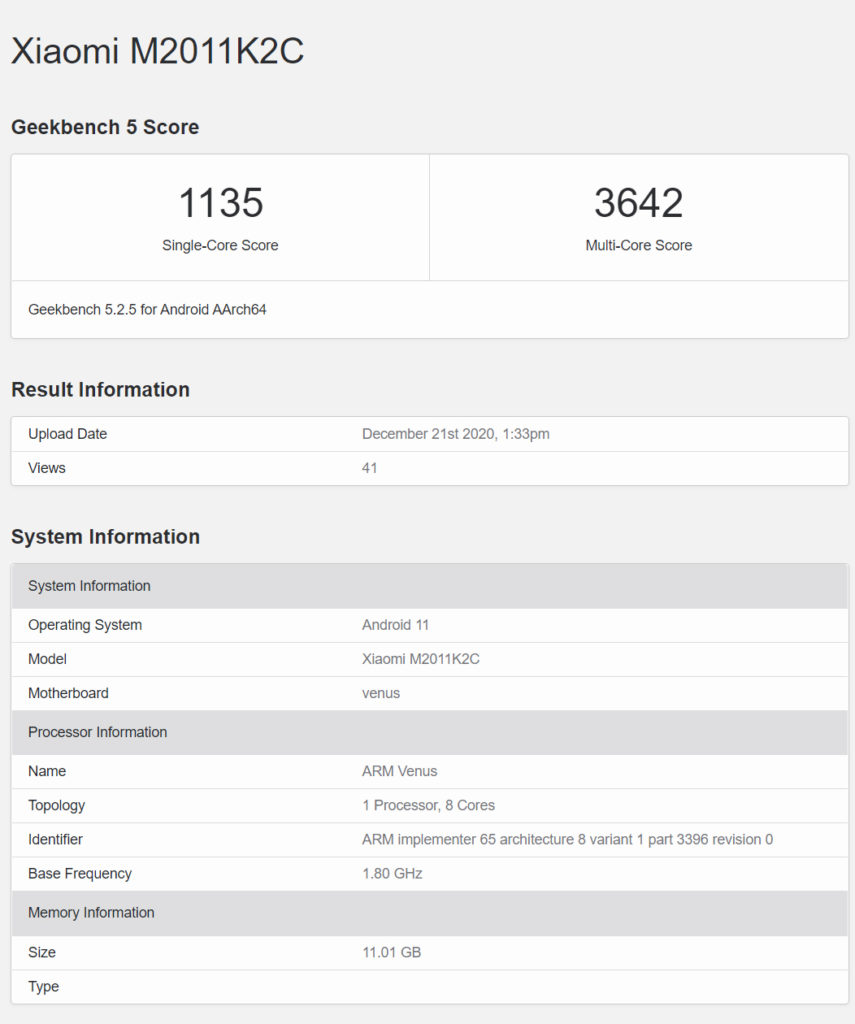
Task: Select the Result Information heading
Action: (x=101, y=389)
